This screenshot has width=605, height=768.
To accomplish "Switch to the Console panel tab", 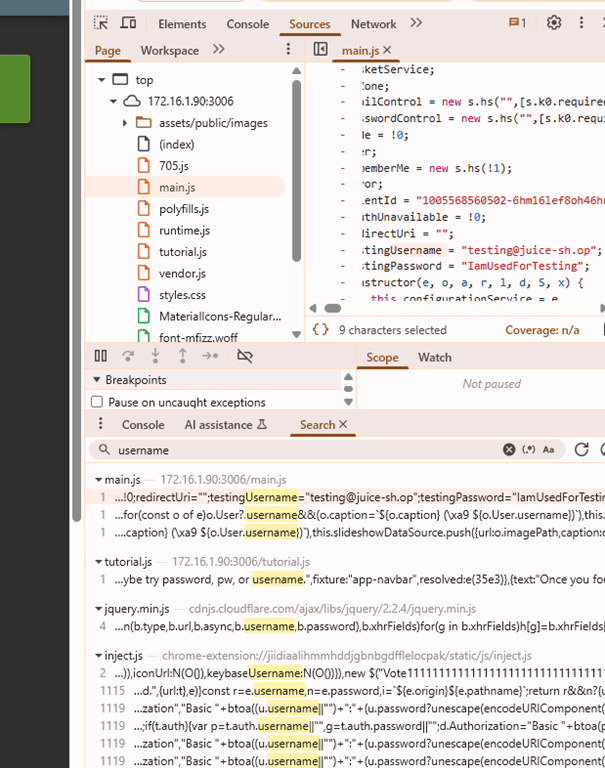I will coord(247,24).
